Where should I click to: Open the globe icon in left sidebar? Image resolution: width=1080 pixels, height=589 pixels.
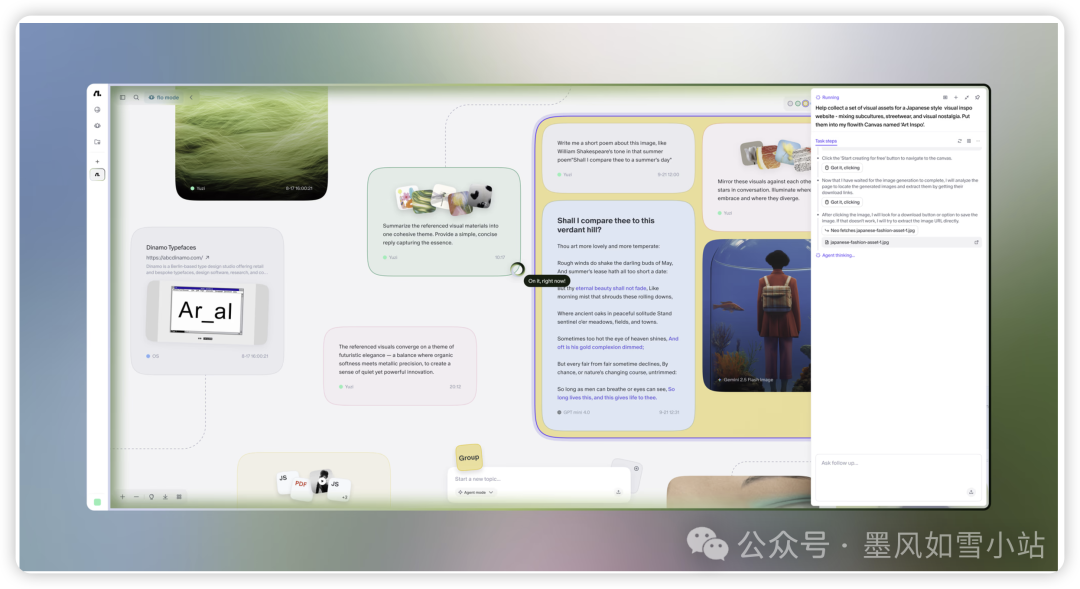[97, 110]
